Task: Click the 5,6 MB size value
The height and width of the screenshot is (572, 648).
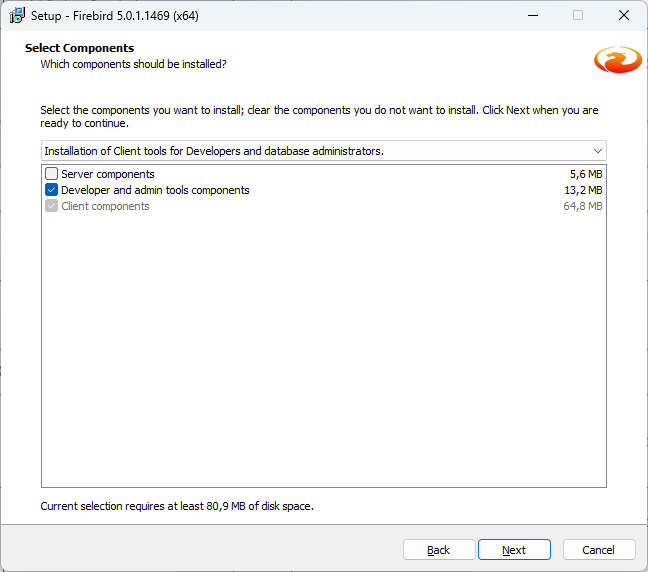Action: point(586,174)
